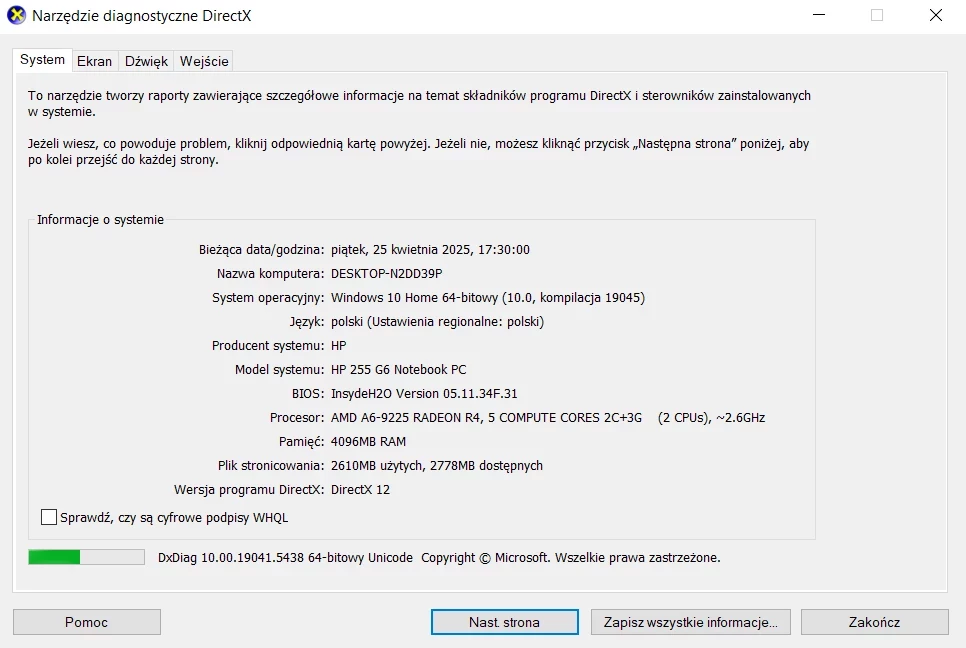Open the Dźwięk tab
The width and height of the screenshot is (966, 648).
coord(146,61)
